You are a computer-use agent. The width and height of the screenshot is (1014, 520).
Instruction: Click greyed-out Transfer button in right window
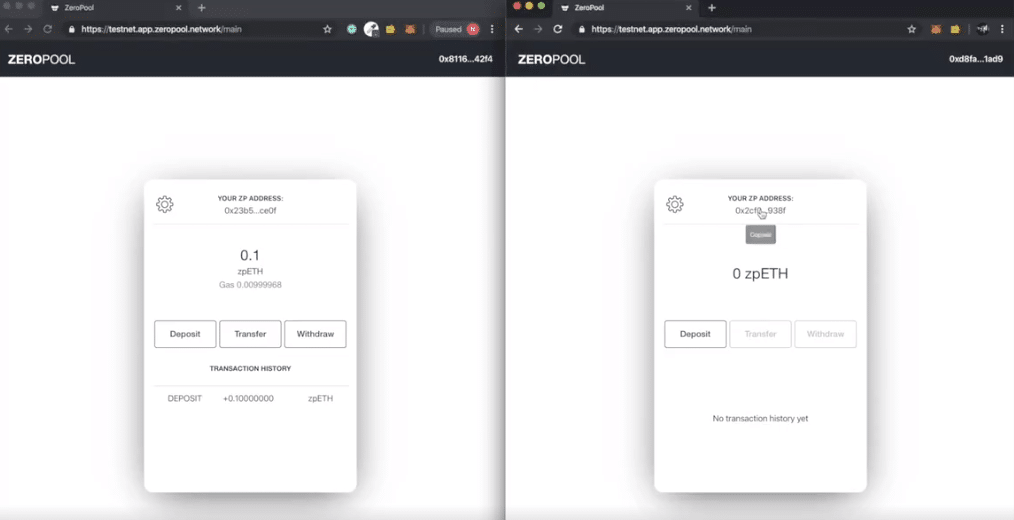760,334
